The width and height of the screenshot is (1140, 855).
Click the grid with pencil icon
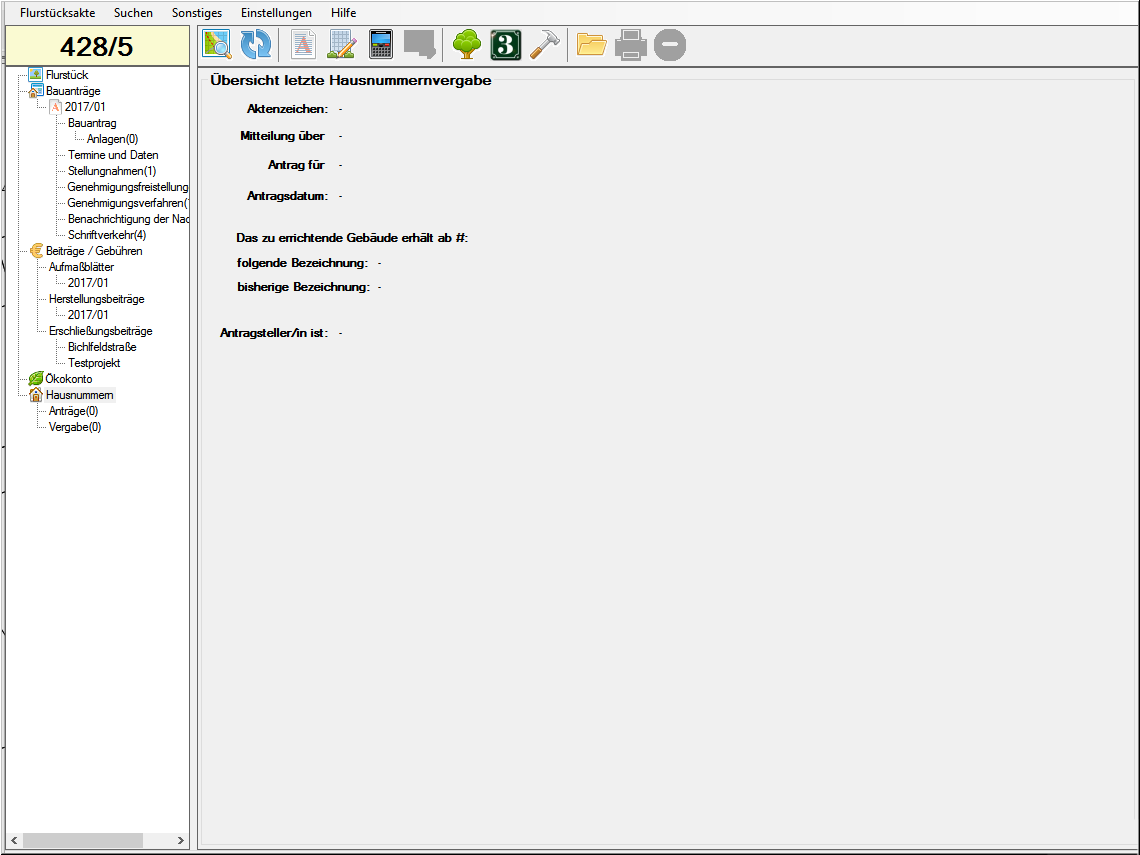click(x=342, y=44)
